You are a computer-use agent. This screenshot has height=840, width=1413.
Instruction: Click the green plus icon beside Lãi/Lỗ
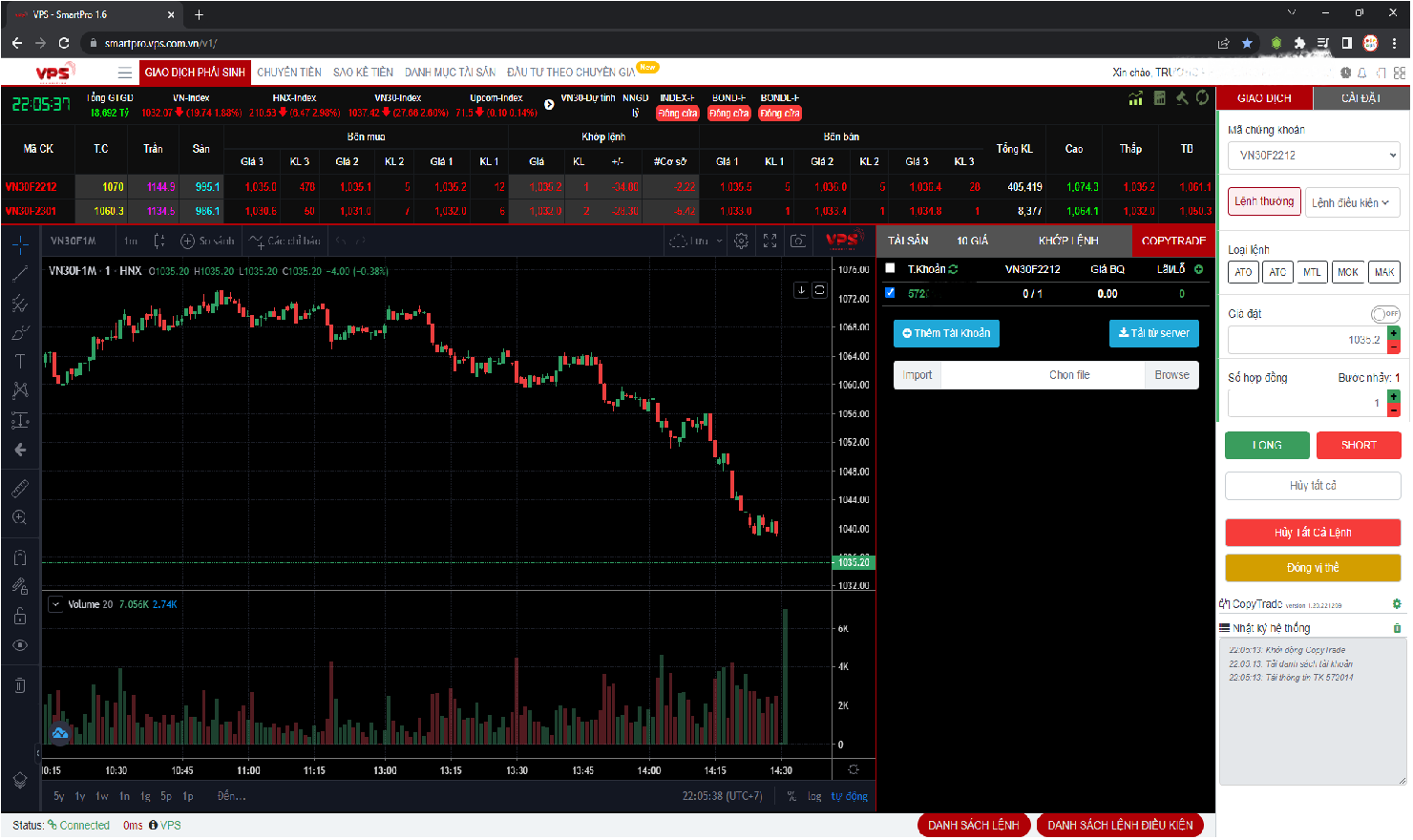click(1198, 269)
